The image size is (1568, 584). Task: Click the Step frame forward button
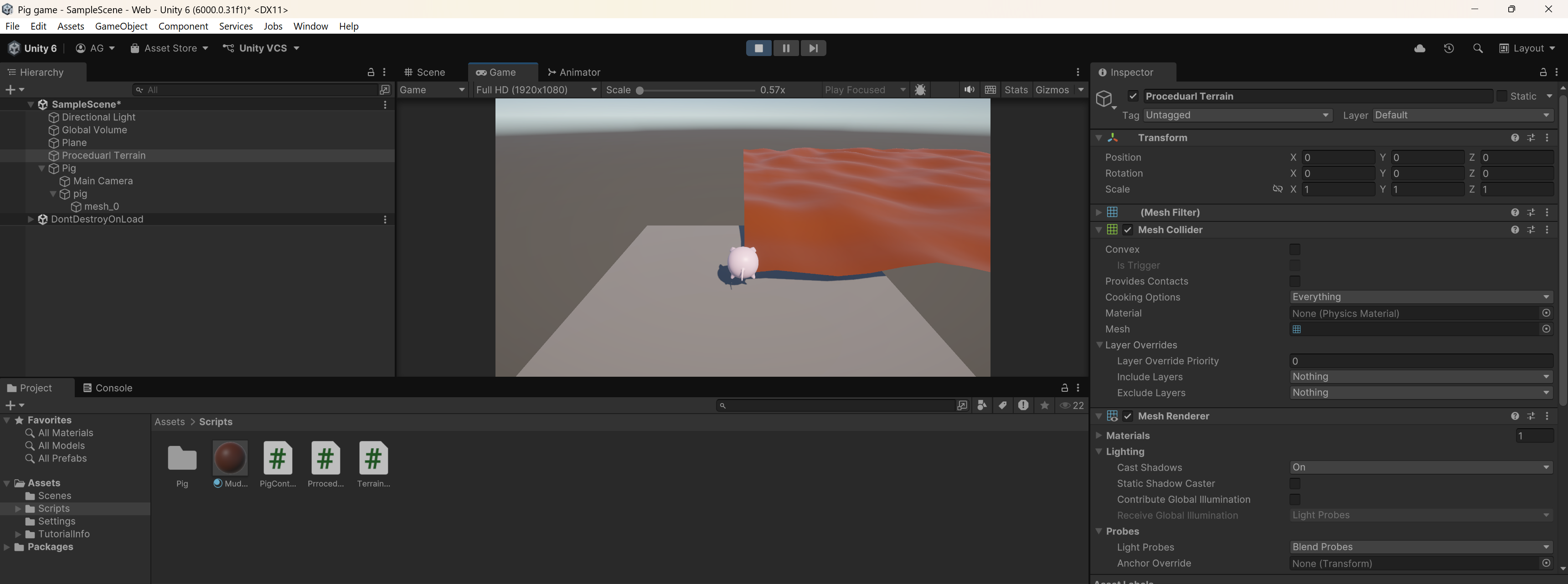tap(813, 48)
